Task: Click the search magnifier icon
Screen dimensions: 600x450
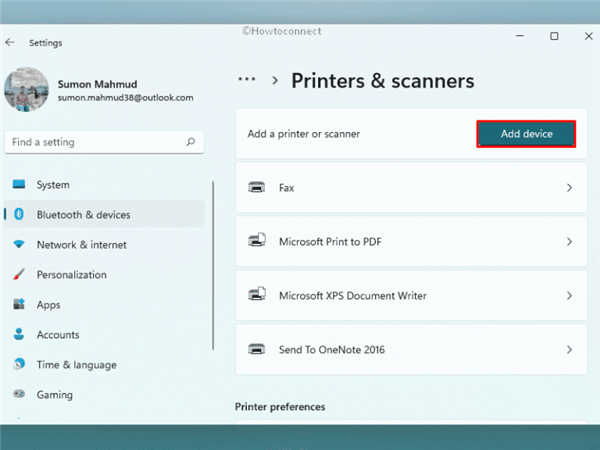Action: point(191,142)
